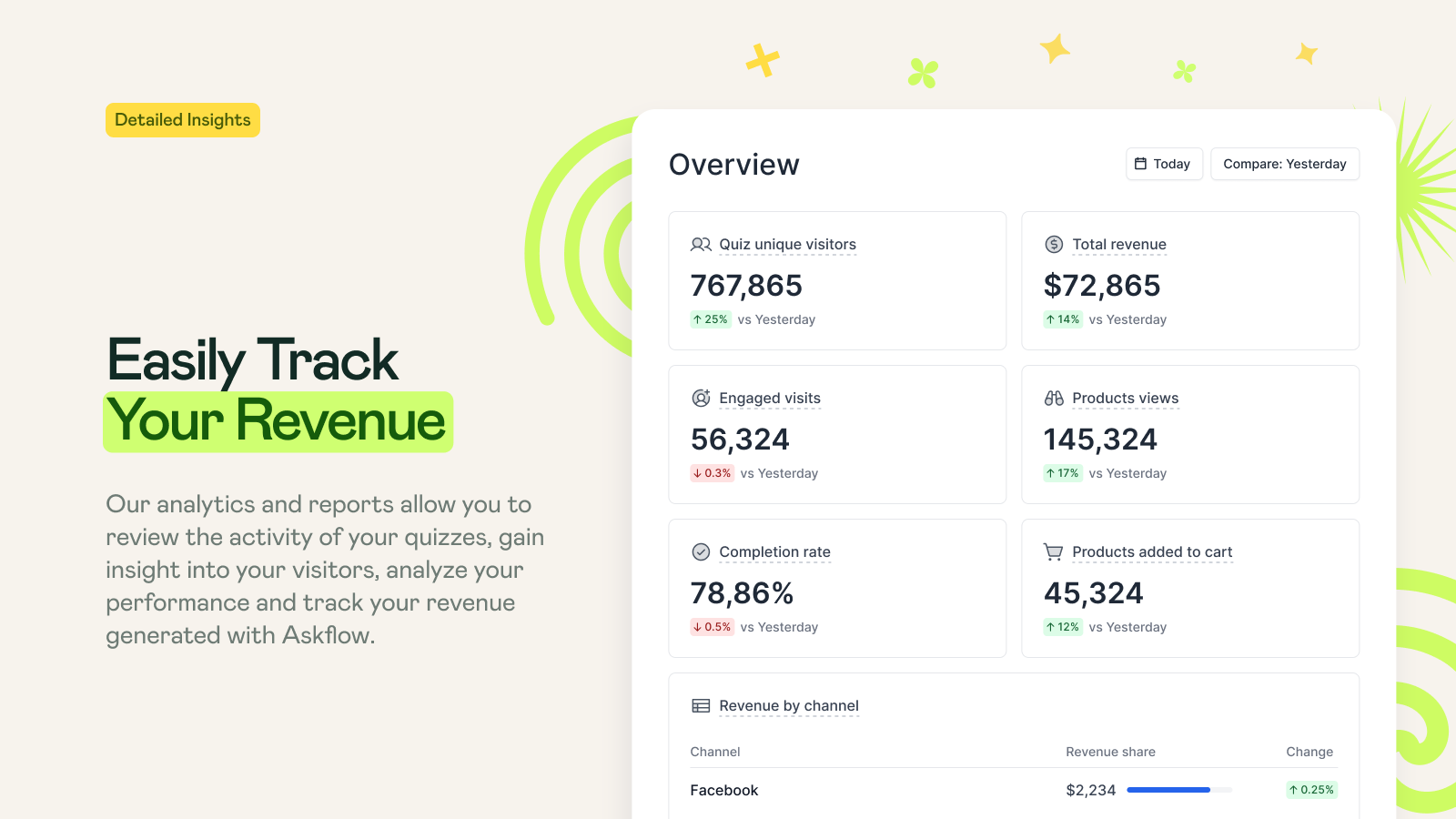Toggle the 17% increase badge on Products views

click(1063, 473)
